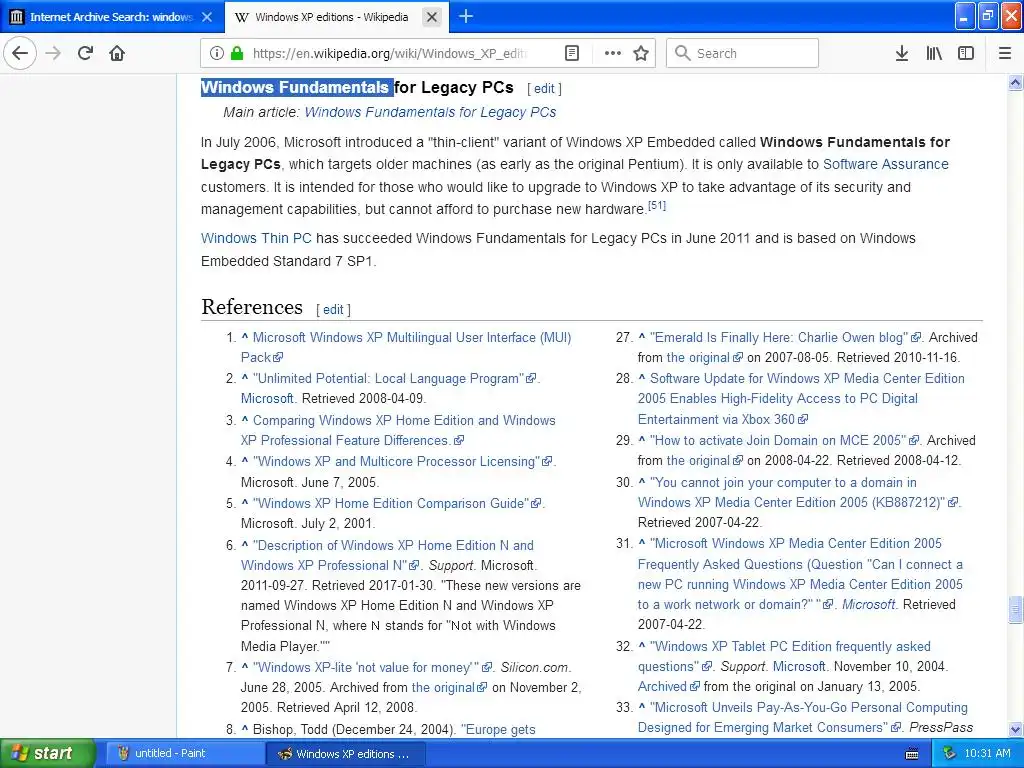Open the "Europe gets" link in reference 8

pyautogui.click(x=498, y=729)
